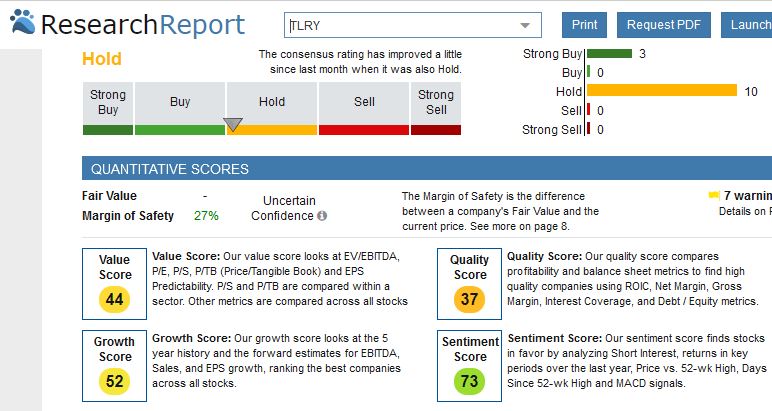Click the 7 warnings link
This screenshot has width=772, height=411.
click(x=747, y=195)
